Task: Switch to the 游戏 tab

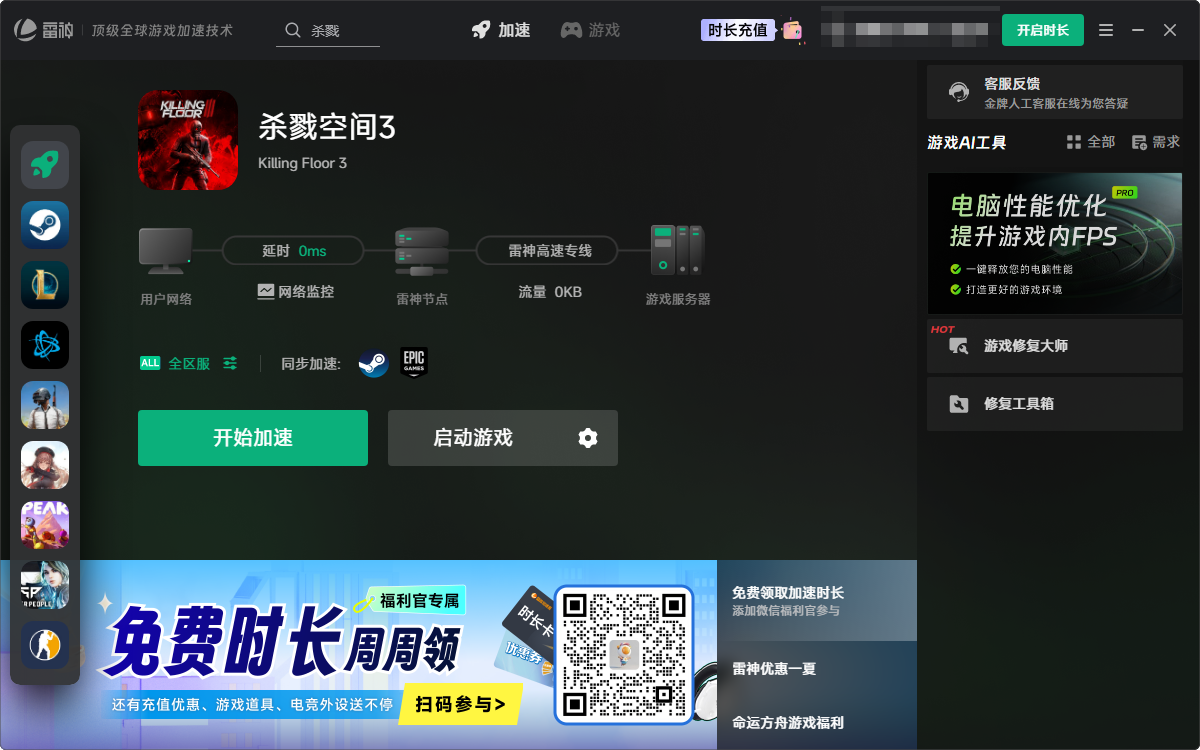Action: (590, 30)
